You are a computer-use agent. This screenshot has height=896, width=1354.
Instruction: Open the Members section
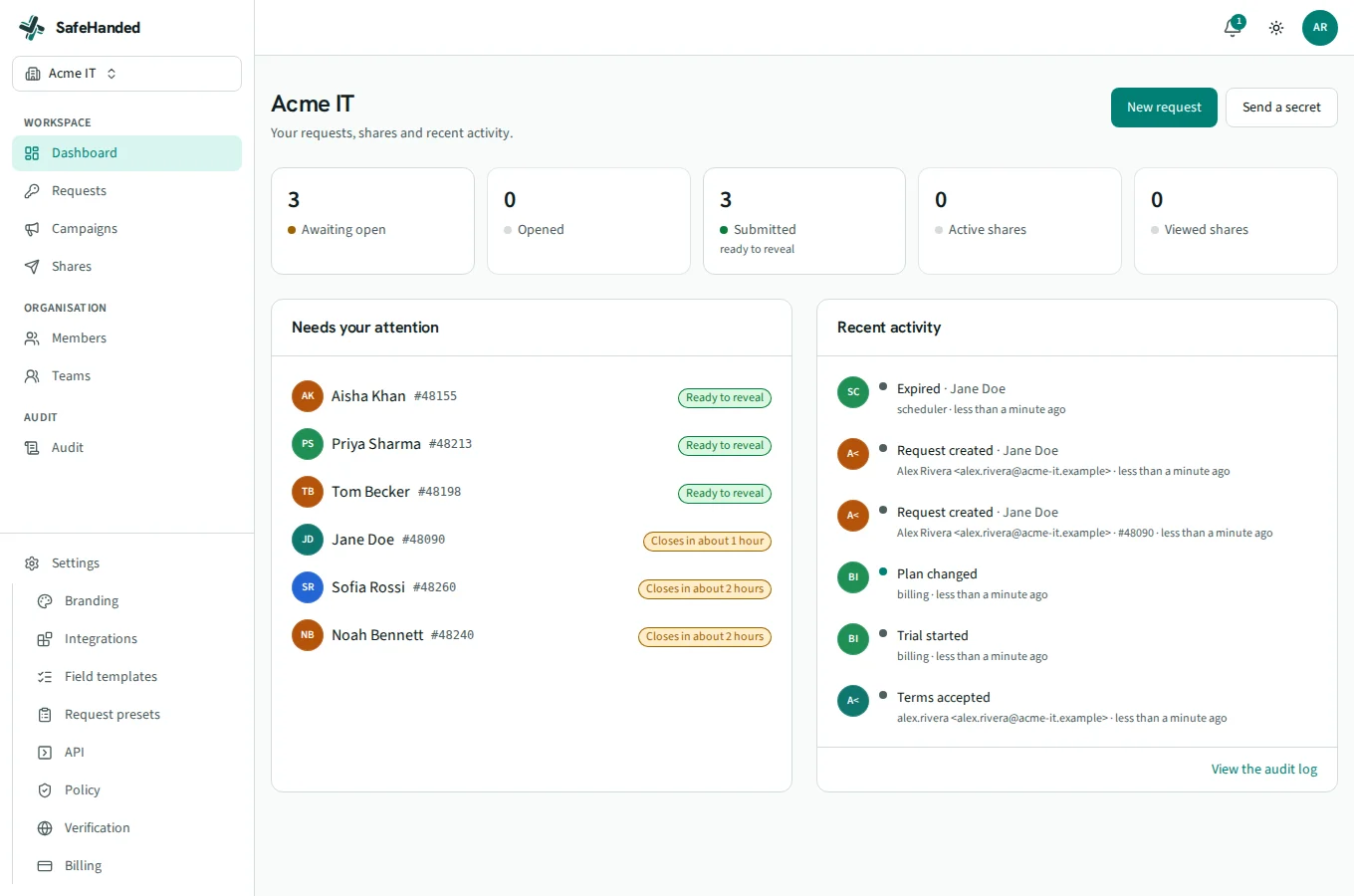click(x=126, y=338)
